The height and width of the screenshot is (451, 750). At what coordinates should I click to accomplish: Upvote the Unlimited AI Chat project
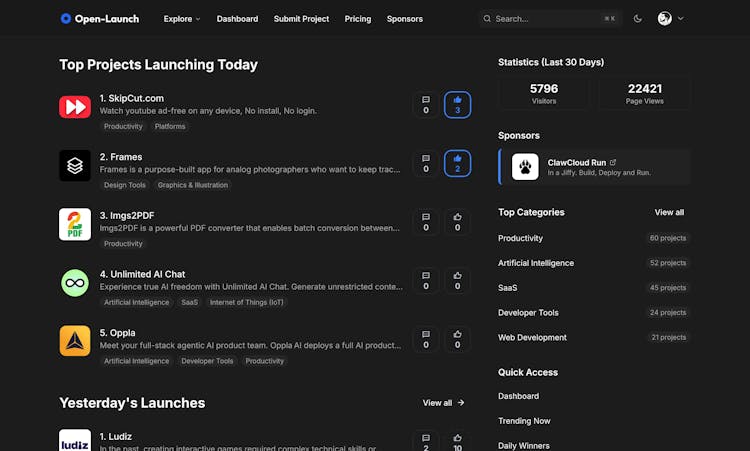tap(457, 281)
